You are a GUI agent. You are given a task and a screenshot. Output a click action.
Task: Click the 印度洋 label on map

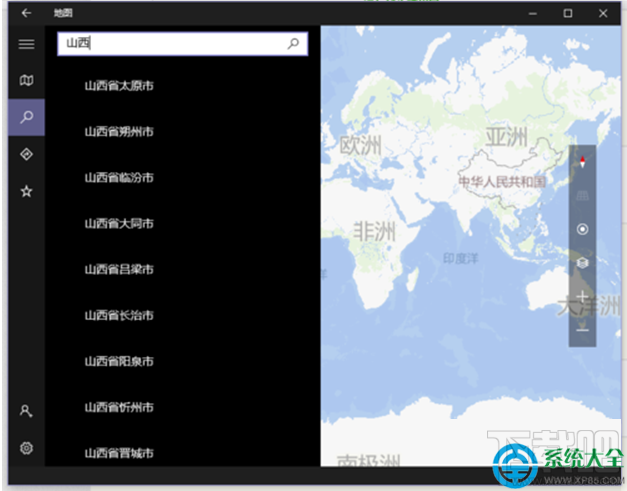pos(461,259)
